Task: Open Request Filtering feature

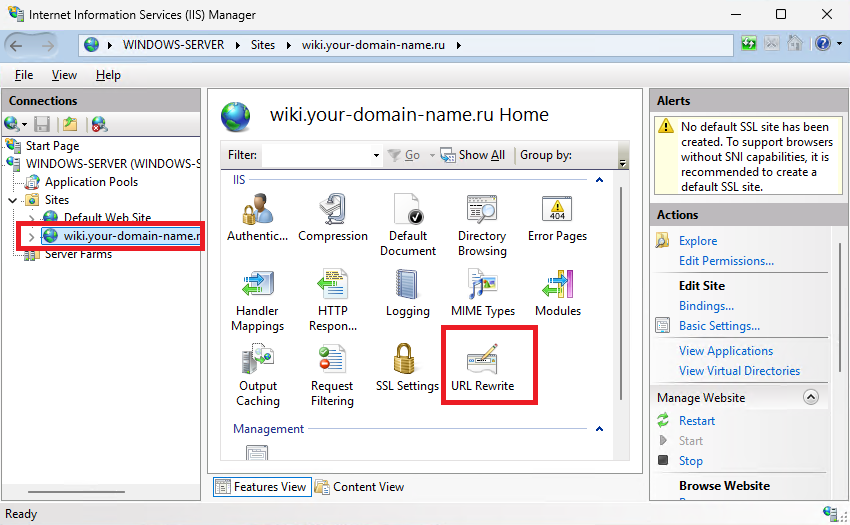Action: click(x=332, y=375)
